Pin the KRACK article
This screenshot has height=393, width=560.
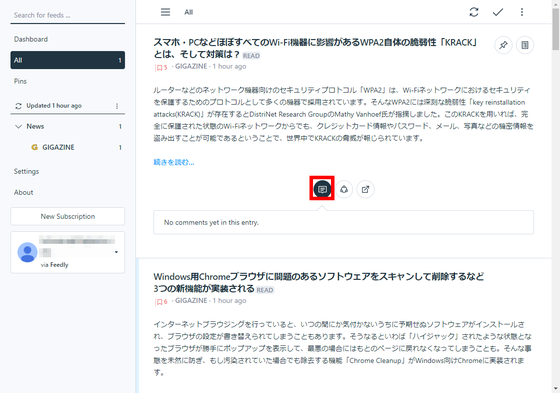tap(503, 45)
